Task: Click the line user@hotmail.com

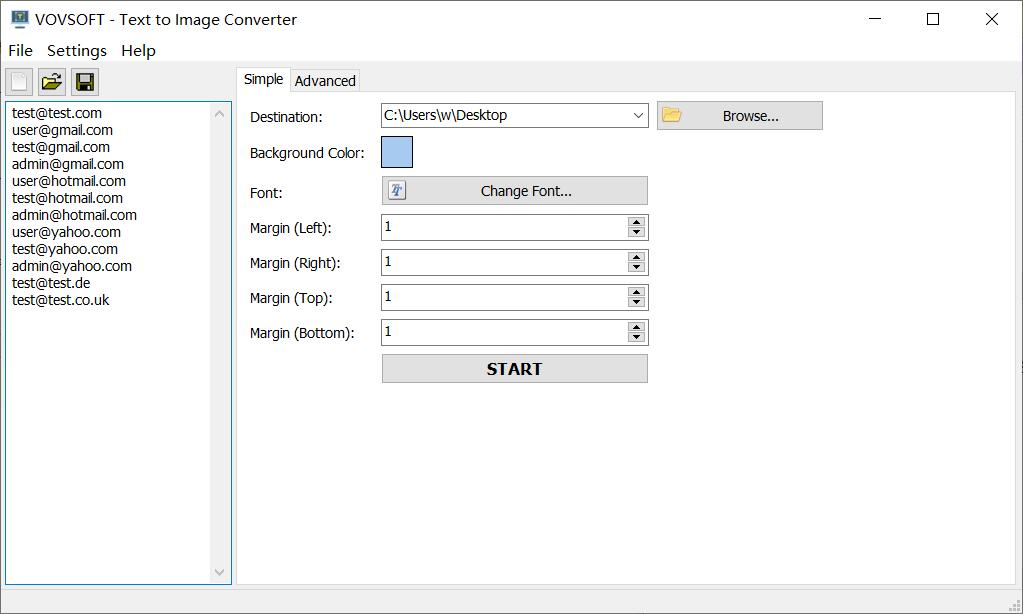Action: 69,181
